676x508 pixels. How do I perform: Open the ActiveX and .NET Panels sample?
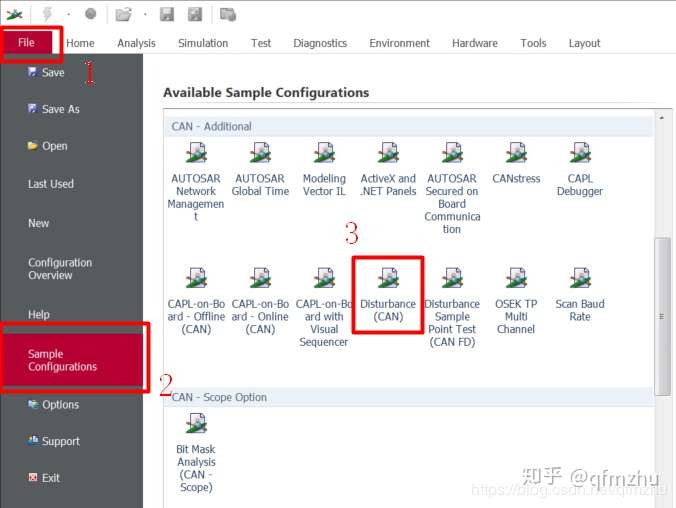pyautogui.click(x=388, y=169)
